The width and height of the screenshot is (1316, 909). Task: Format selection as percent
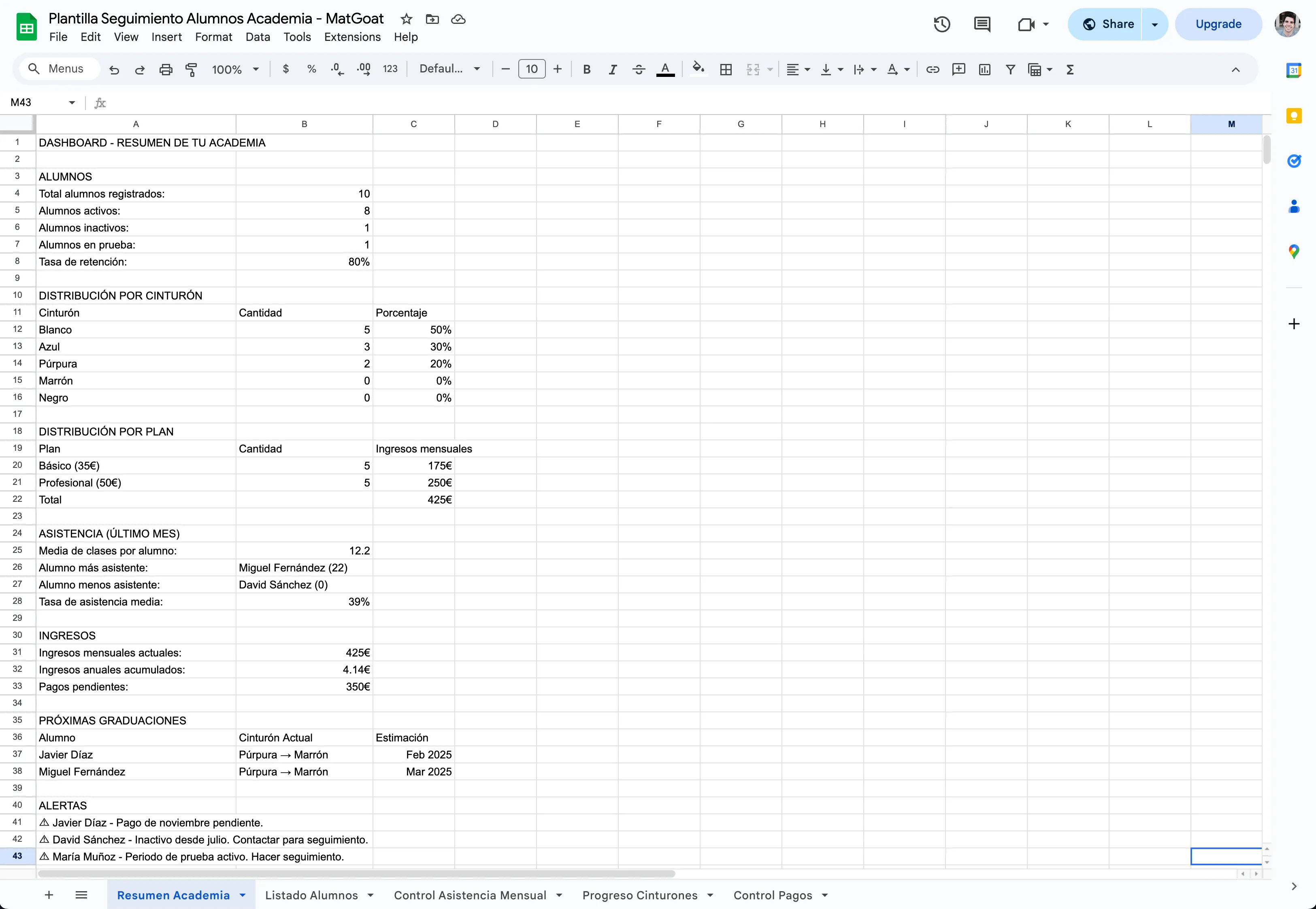[x=312, y=69]
